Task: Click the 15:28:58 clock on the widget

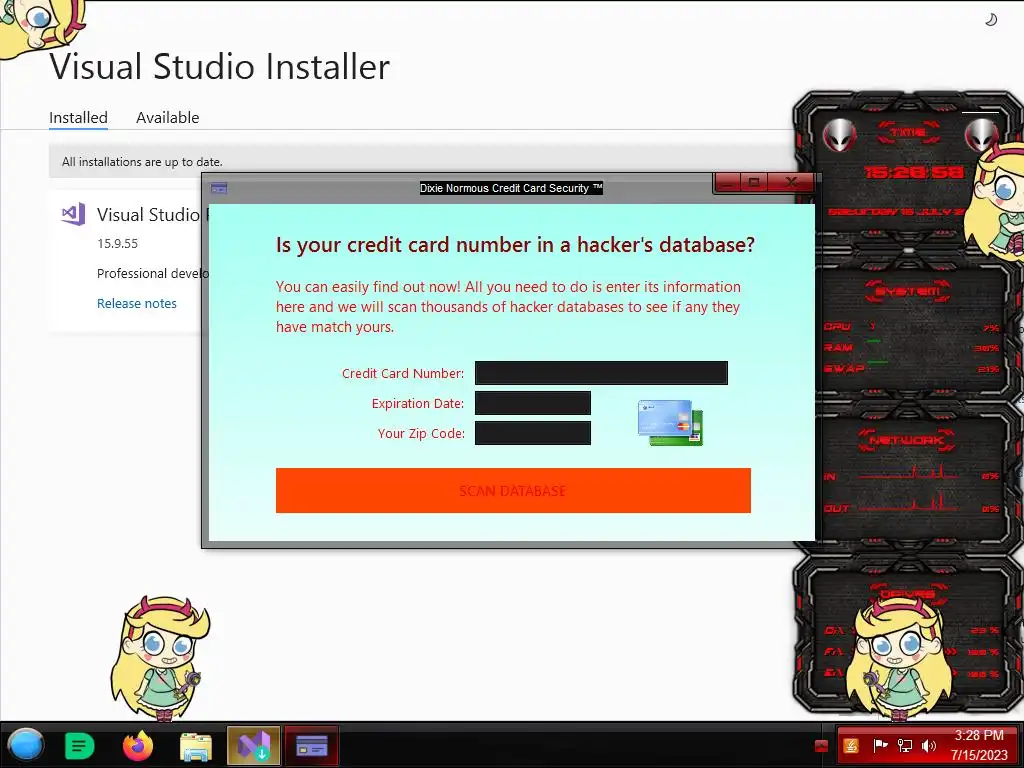Action: (x=913, y=172)
